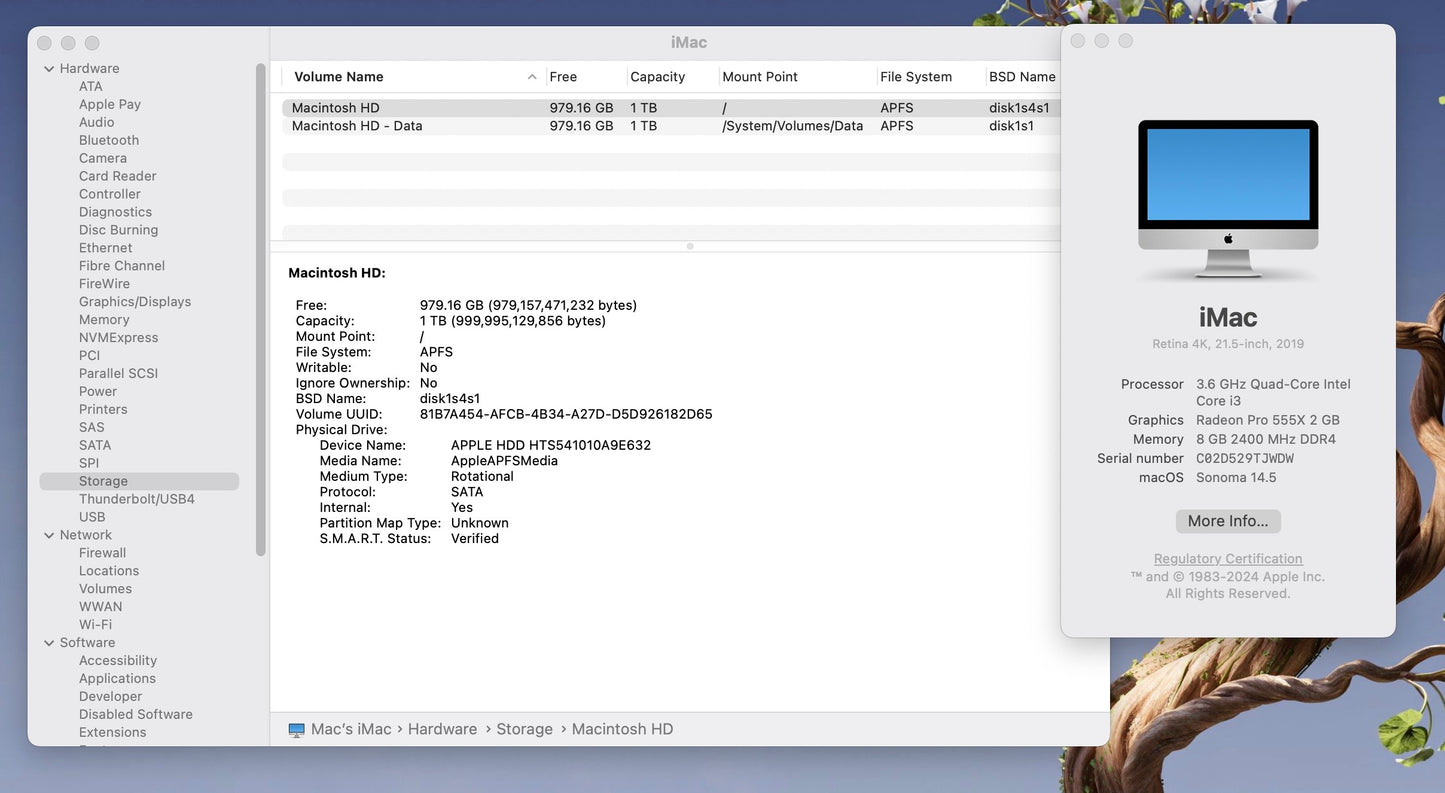Collapse the Network section disclosure triangle

49,536
